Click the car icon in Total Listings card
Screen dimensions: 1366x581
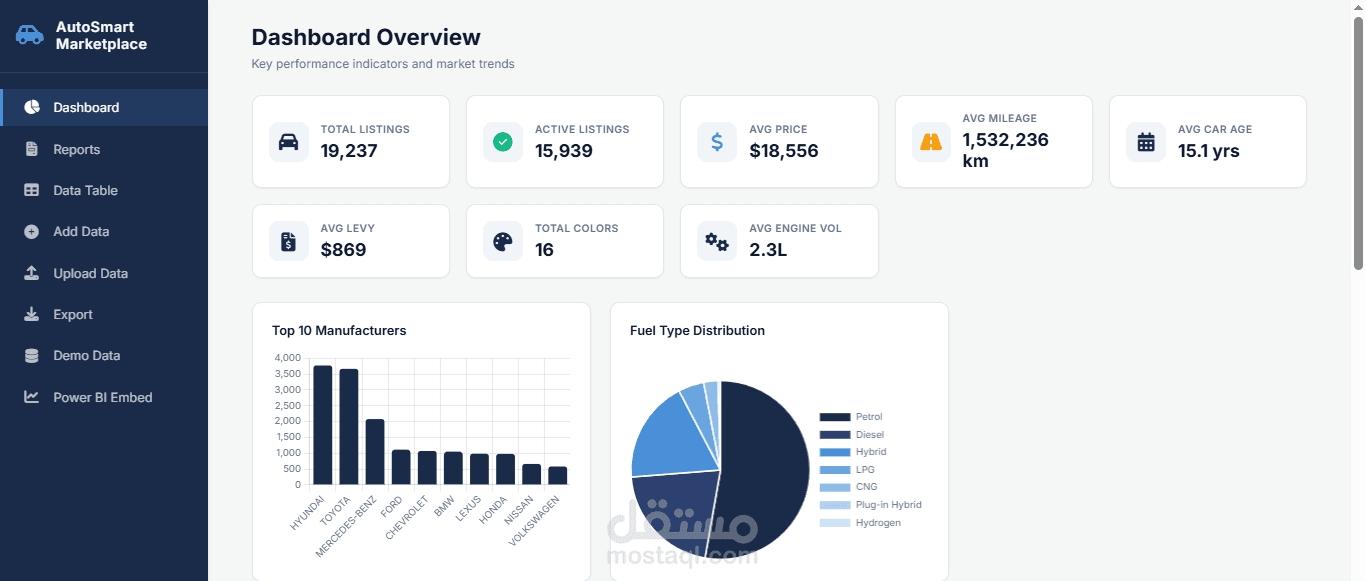(288, 141)
